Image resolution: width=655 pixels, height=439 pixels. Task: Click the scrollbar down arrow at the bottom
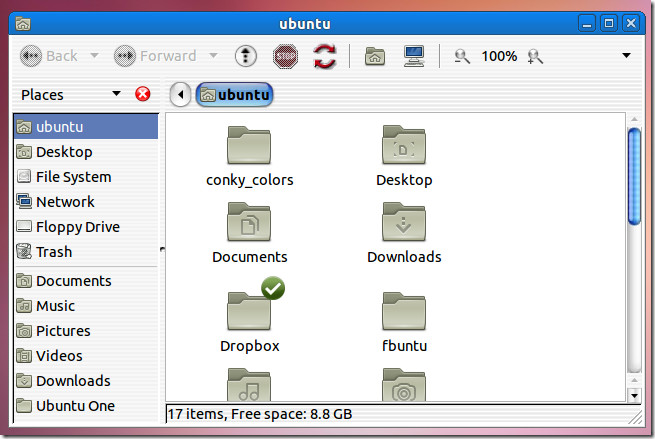[x=634, y=395]
